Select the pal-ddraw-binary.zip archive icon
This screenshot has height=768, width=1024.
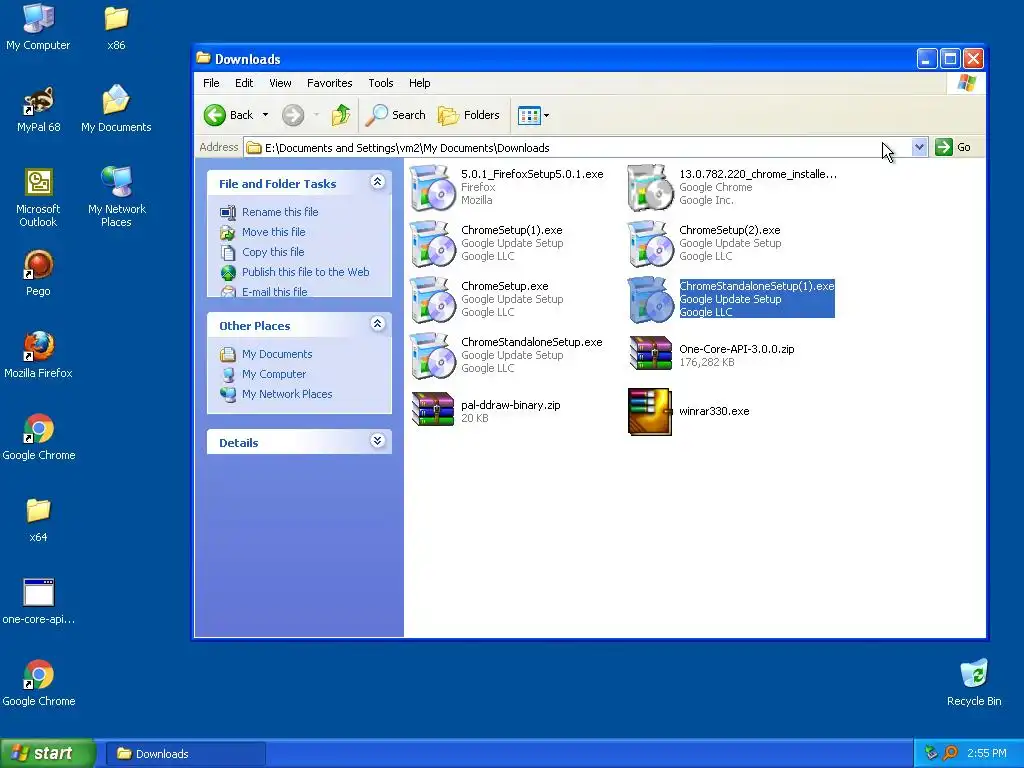(432, 409)
